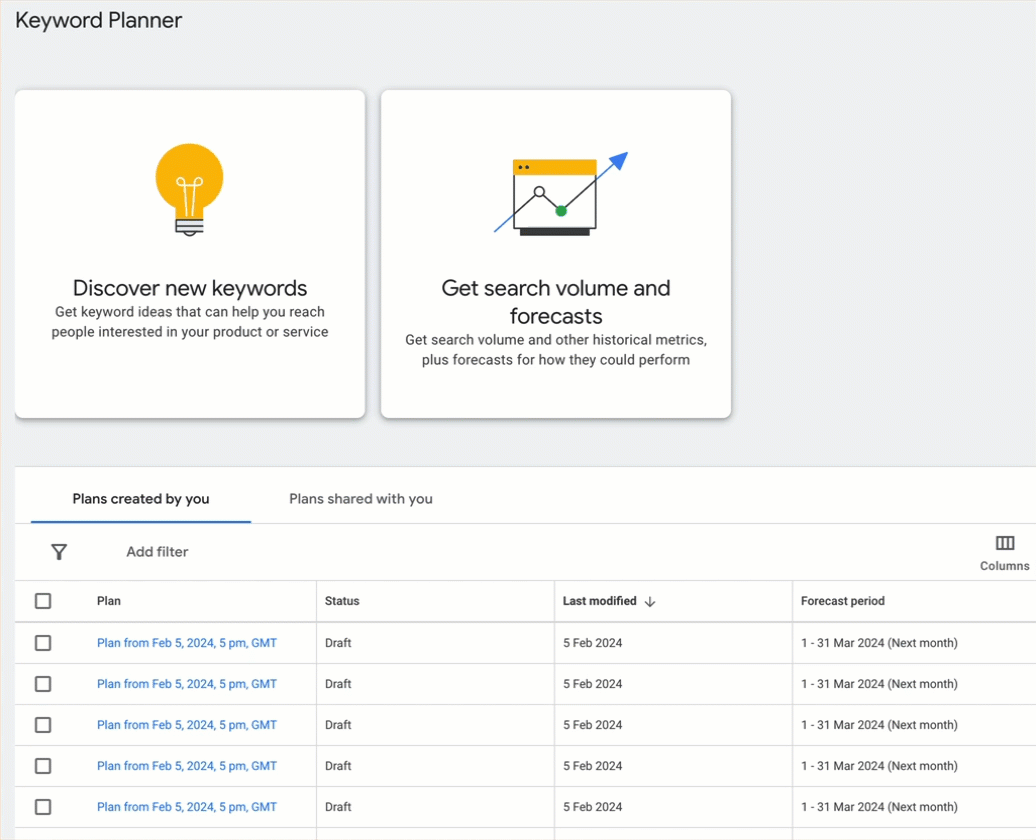Sort by the Plan column header
The width and height of the screenshot is (1036, 840).
tap(108, 601)
